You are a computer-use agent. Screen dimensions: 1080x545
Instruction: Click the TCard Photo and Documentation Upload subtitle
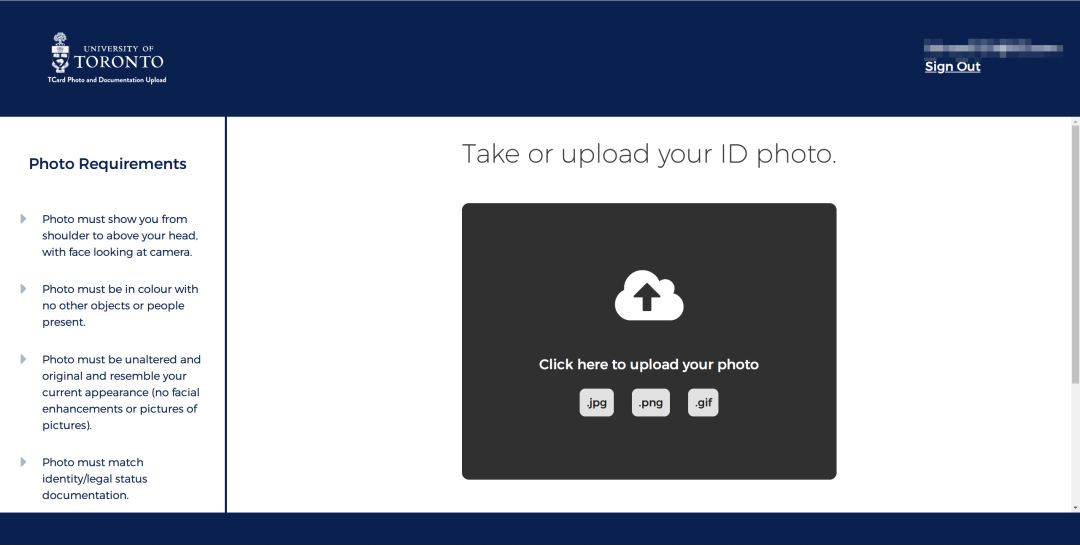(107, 80)
